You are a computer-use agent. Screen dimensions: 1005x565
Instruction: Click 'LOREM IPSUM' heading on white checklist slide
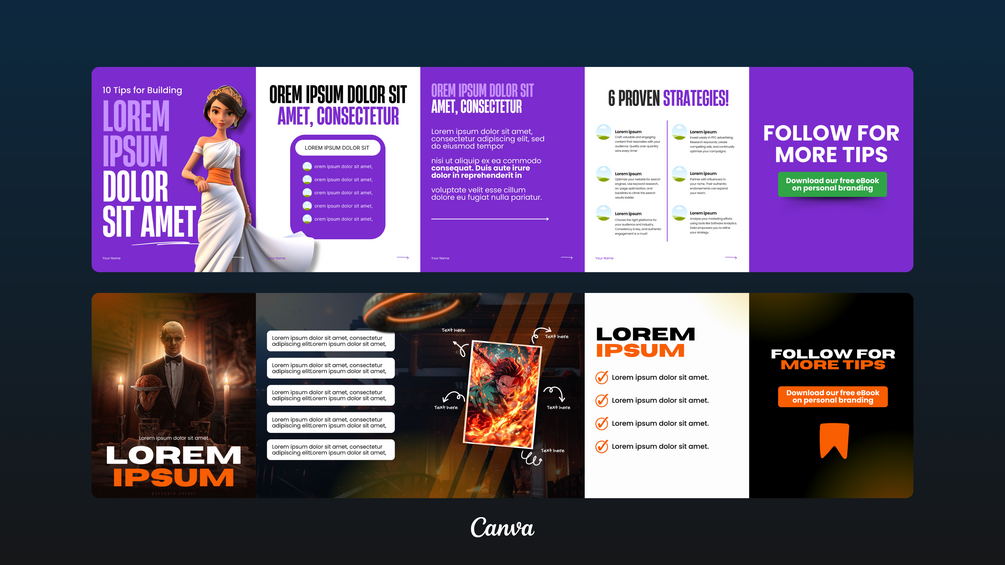coord(645,343)
